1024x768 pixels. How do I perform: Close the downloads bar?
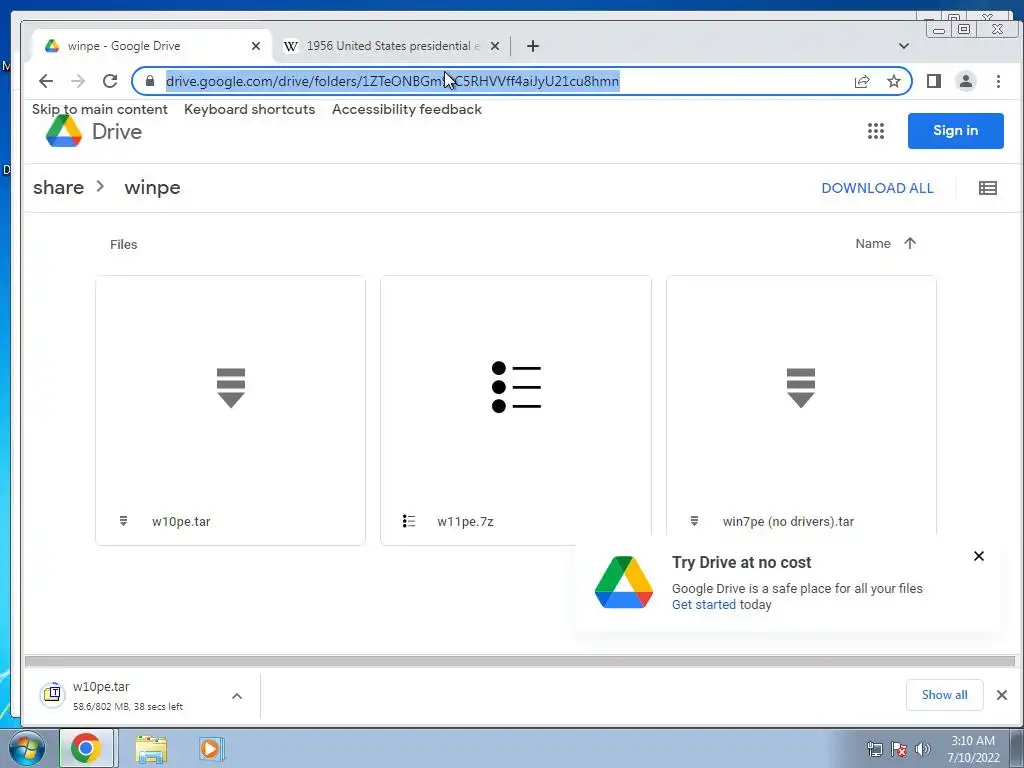[1002, 695]
